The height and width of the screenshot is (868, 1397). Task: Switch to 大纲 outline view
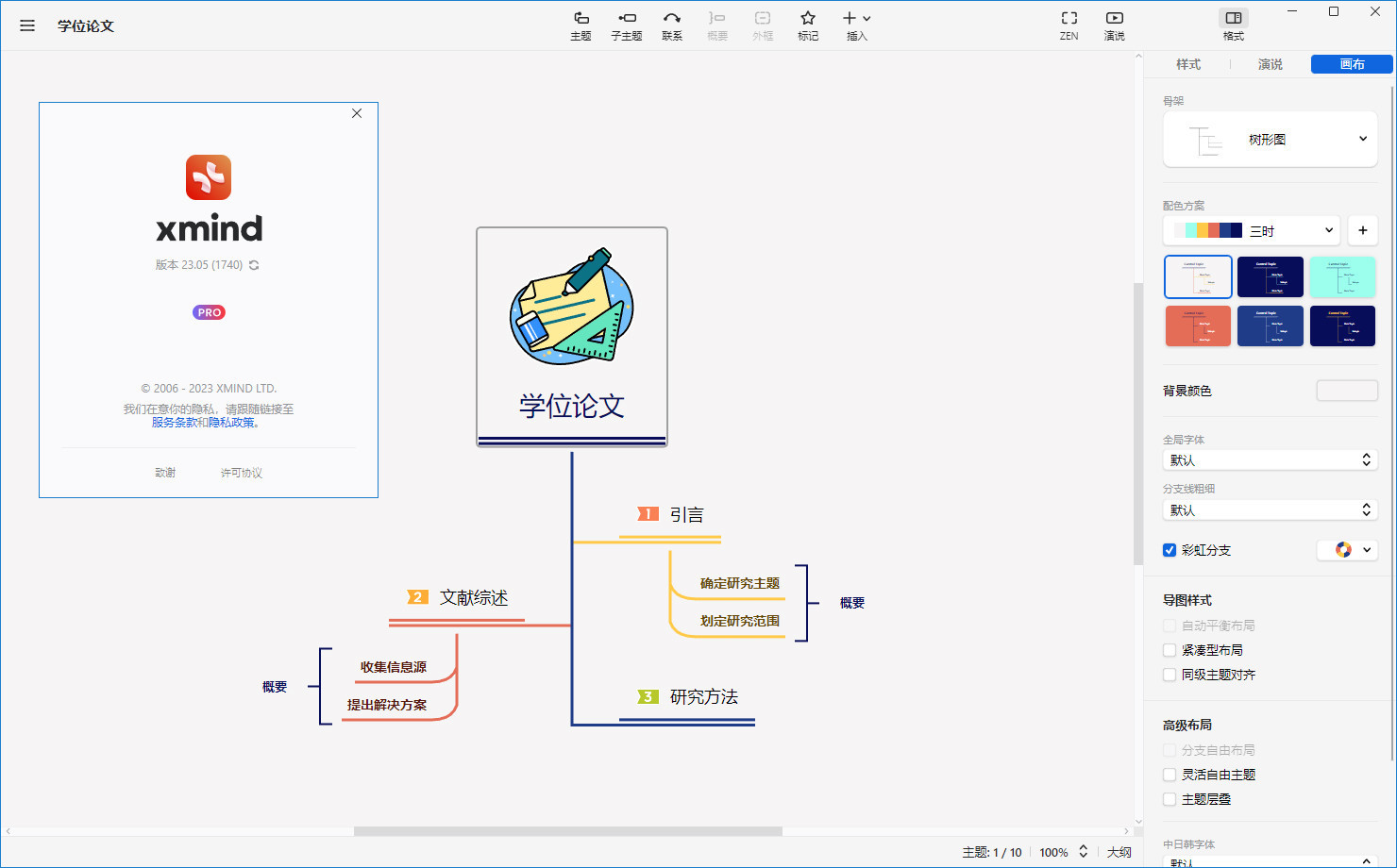pos(1119,852)
